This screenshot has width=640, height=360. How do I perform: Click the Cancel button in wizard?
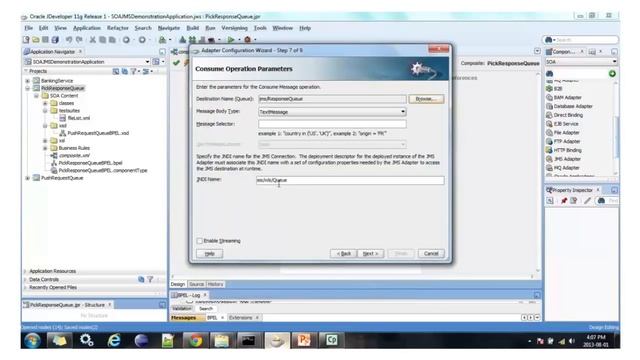click(431, 253)
